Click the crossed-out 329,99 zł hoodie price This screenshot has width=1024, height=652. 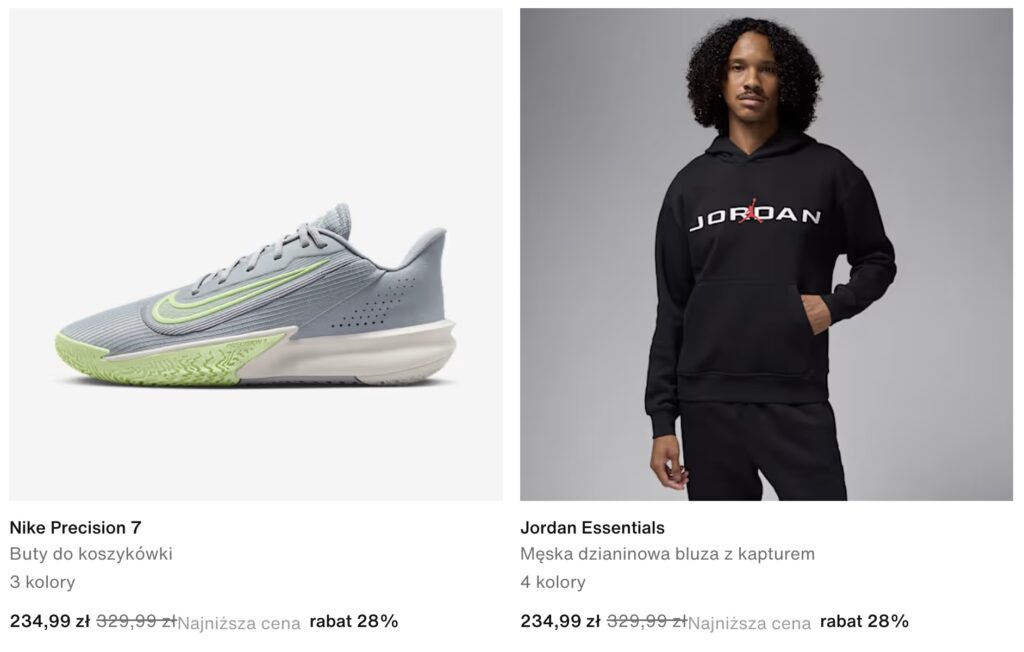pyautogui.click(x=647, y=621)
